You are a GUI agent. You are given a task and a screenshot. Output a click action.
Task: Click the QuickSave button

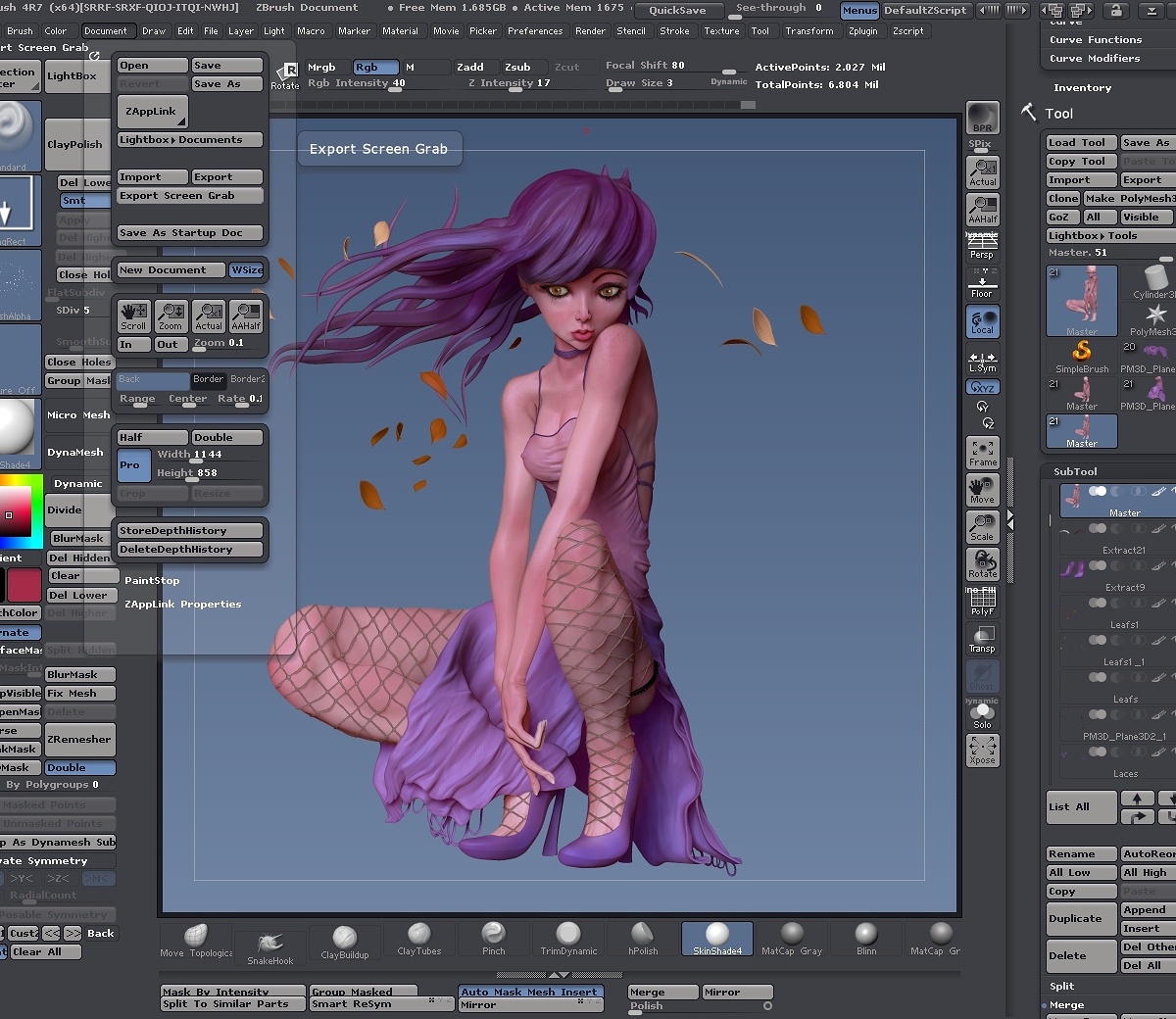678,11
